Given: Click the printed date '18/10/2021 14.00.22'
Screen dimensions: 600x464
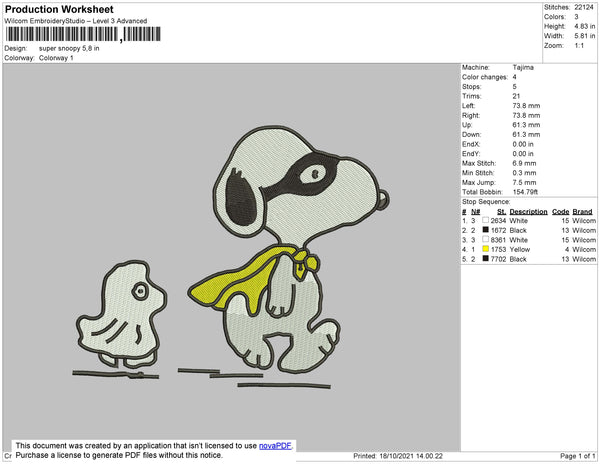Looking at the screenshot, I should point(411,456).
